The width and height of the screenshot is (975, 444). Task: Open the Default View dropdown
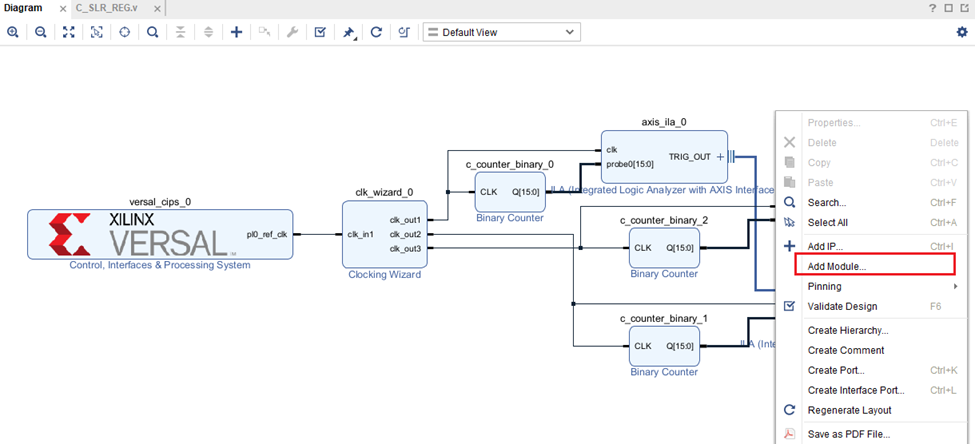[x=501, y=32]
